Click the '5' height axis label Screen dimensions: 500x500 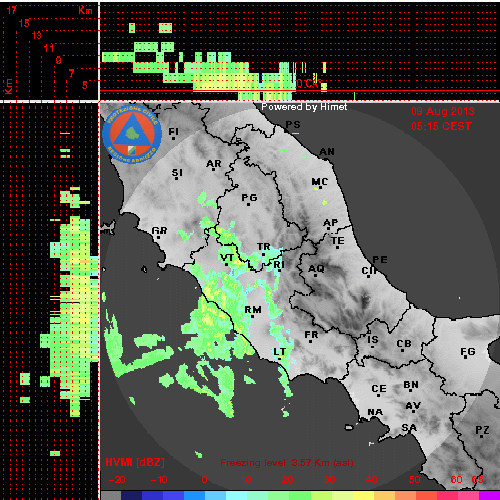[x=85, y=85]
